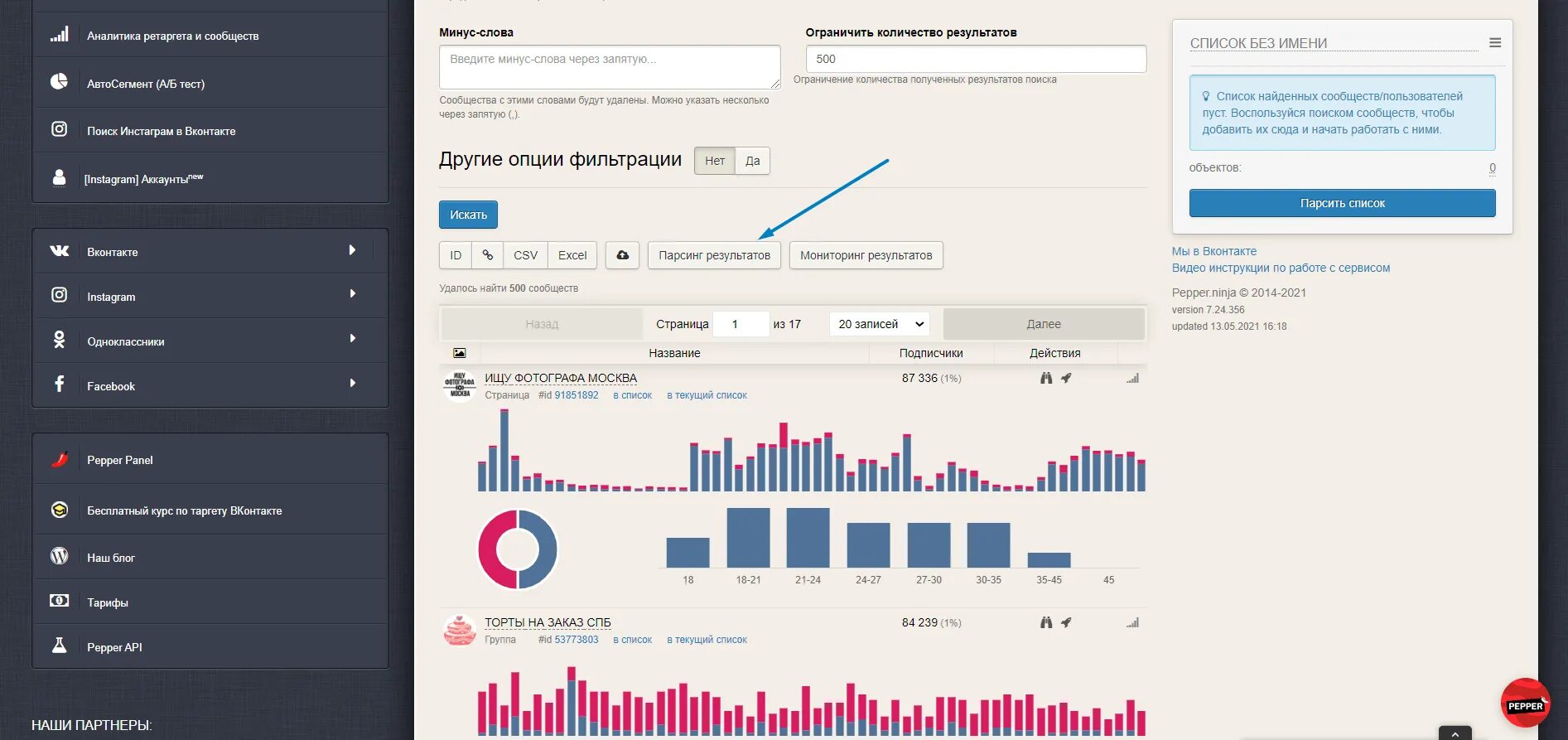Set other filter options to Да
Viewport: 1568px width, 740px height.
(x=752, y=161)
